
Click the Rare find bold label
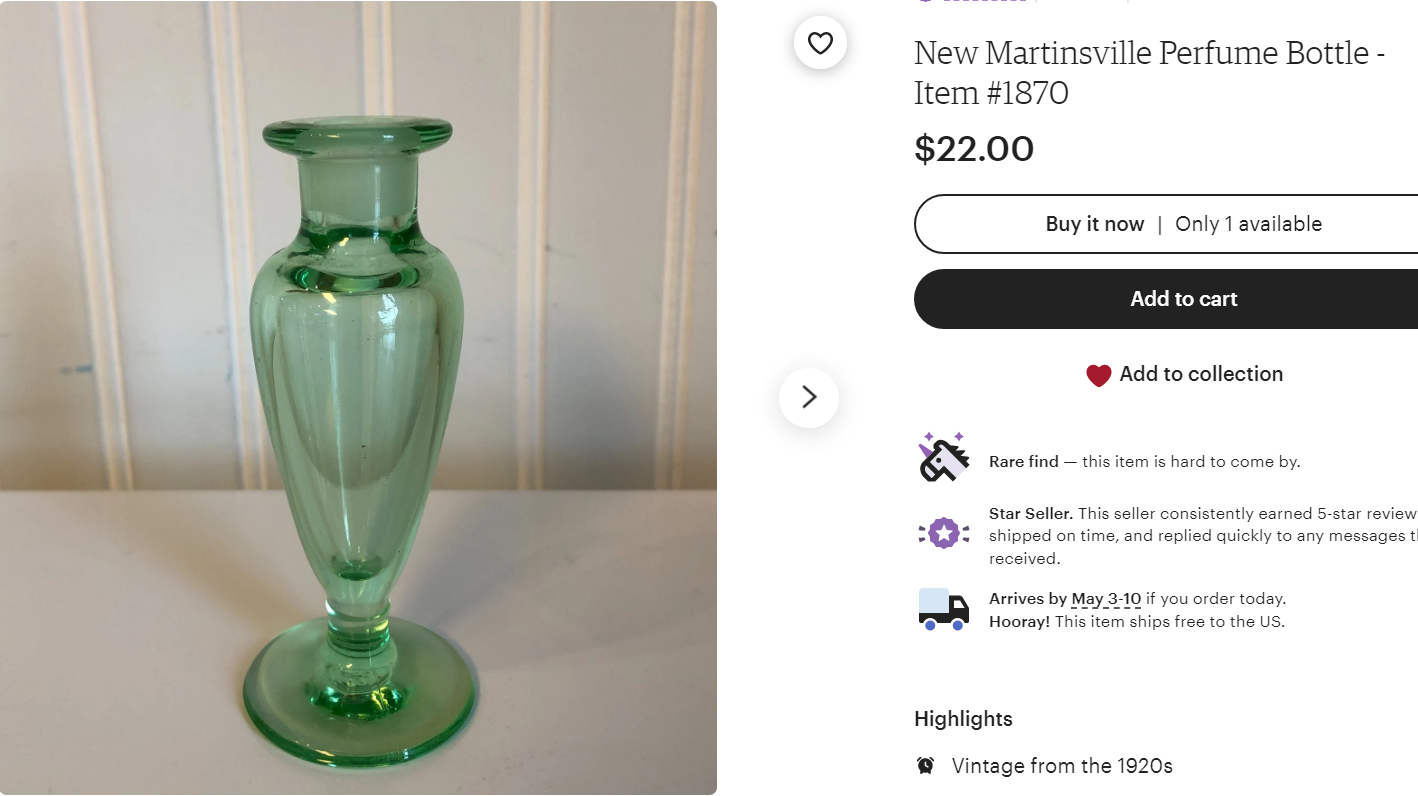[x=1023, y=462]
